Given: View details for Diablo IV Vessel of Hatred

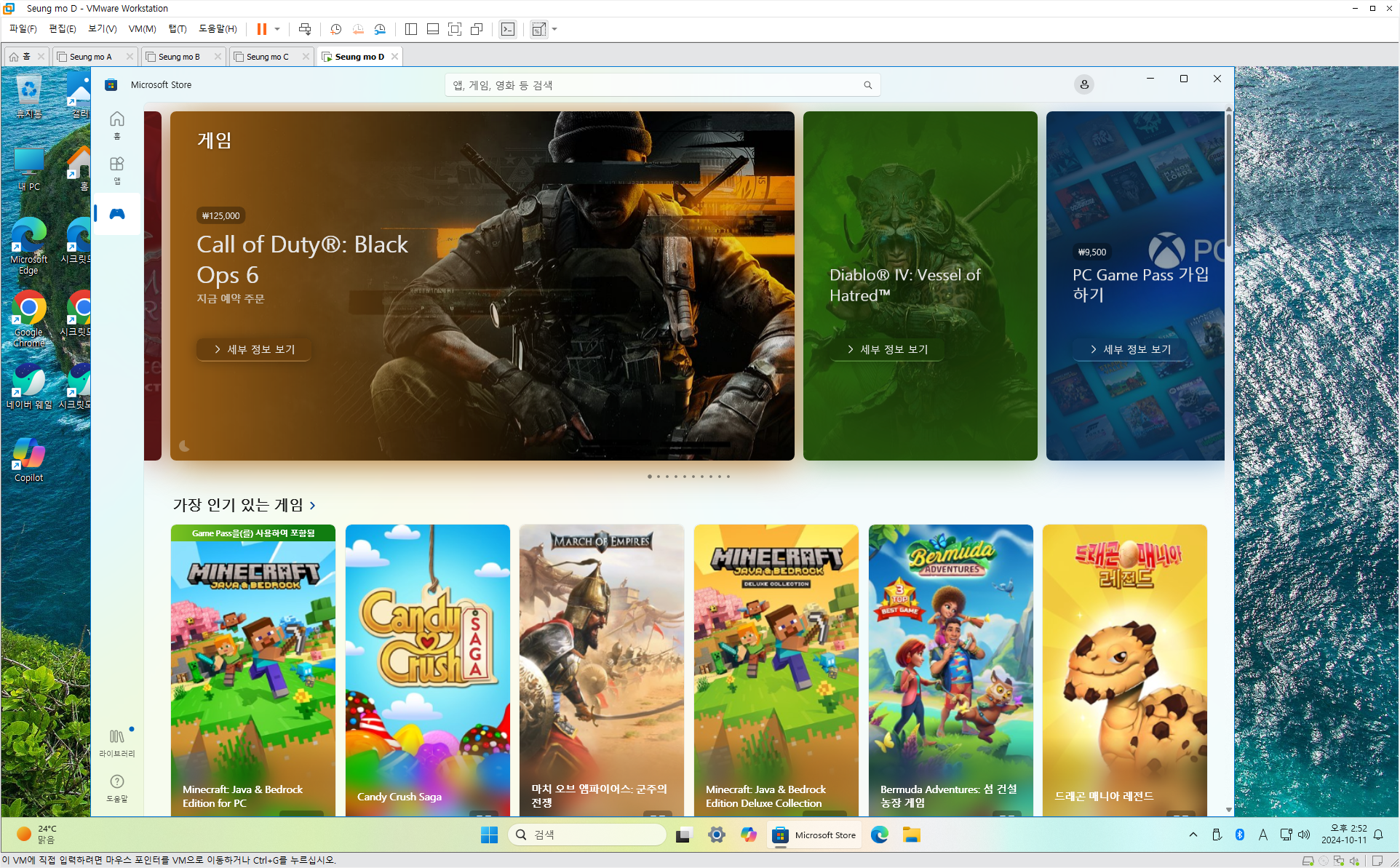Looking at the screenshot, I should [887, 349].
